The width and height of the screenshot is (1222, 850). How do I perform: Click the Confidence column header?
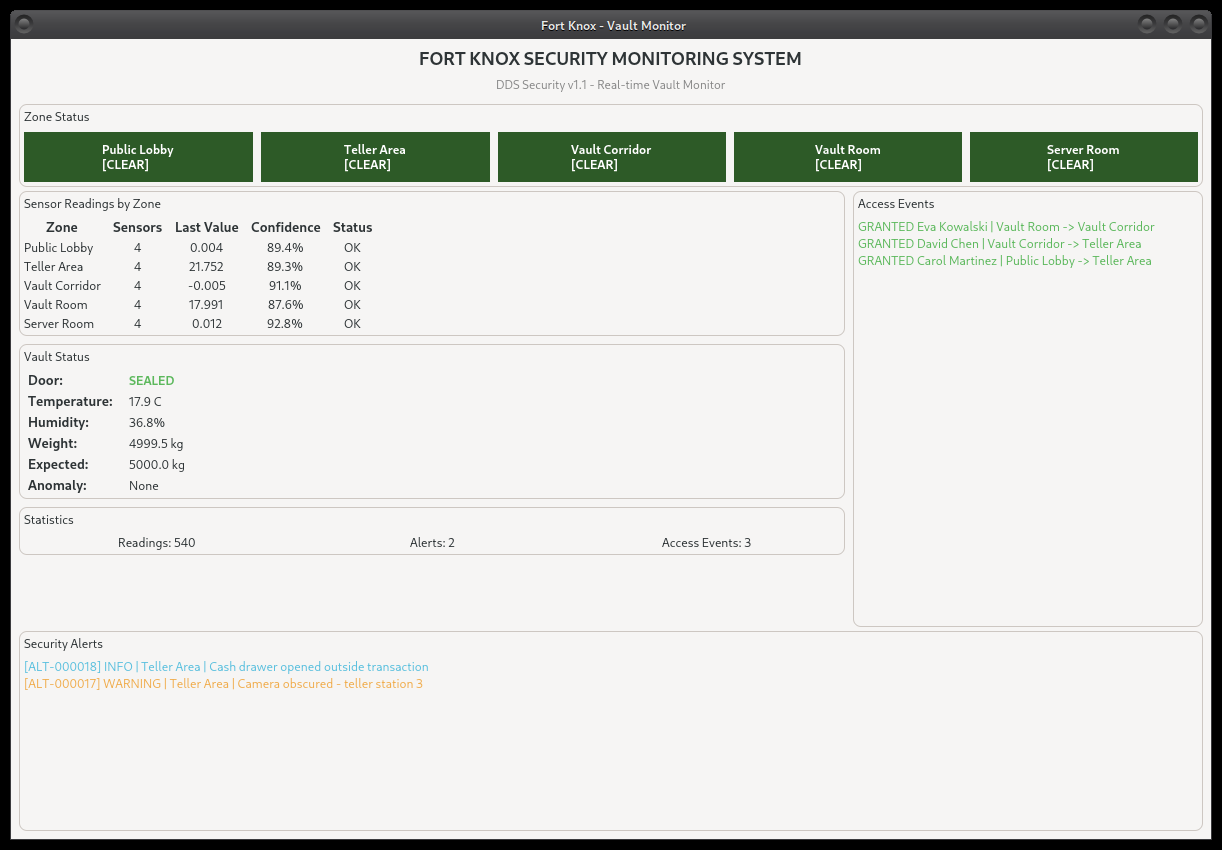point(285,228)
